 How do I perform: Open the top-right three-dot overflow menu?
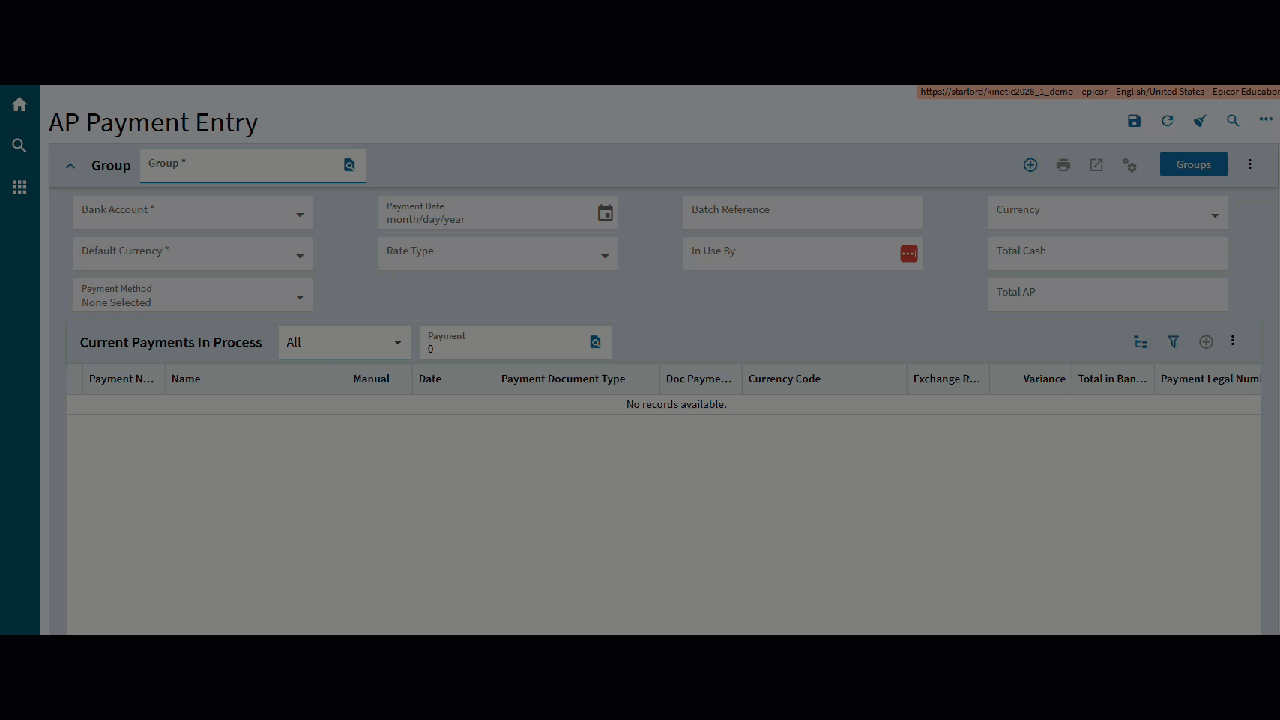(x=1266, y=120)
